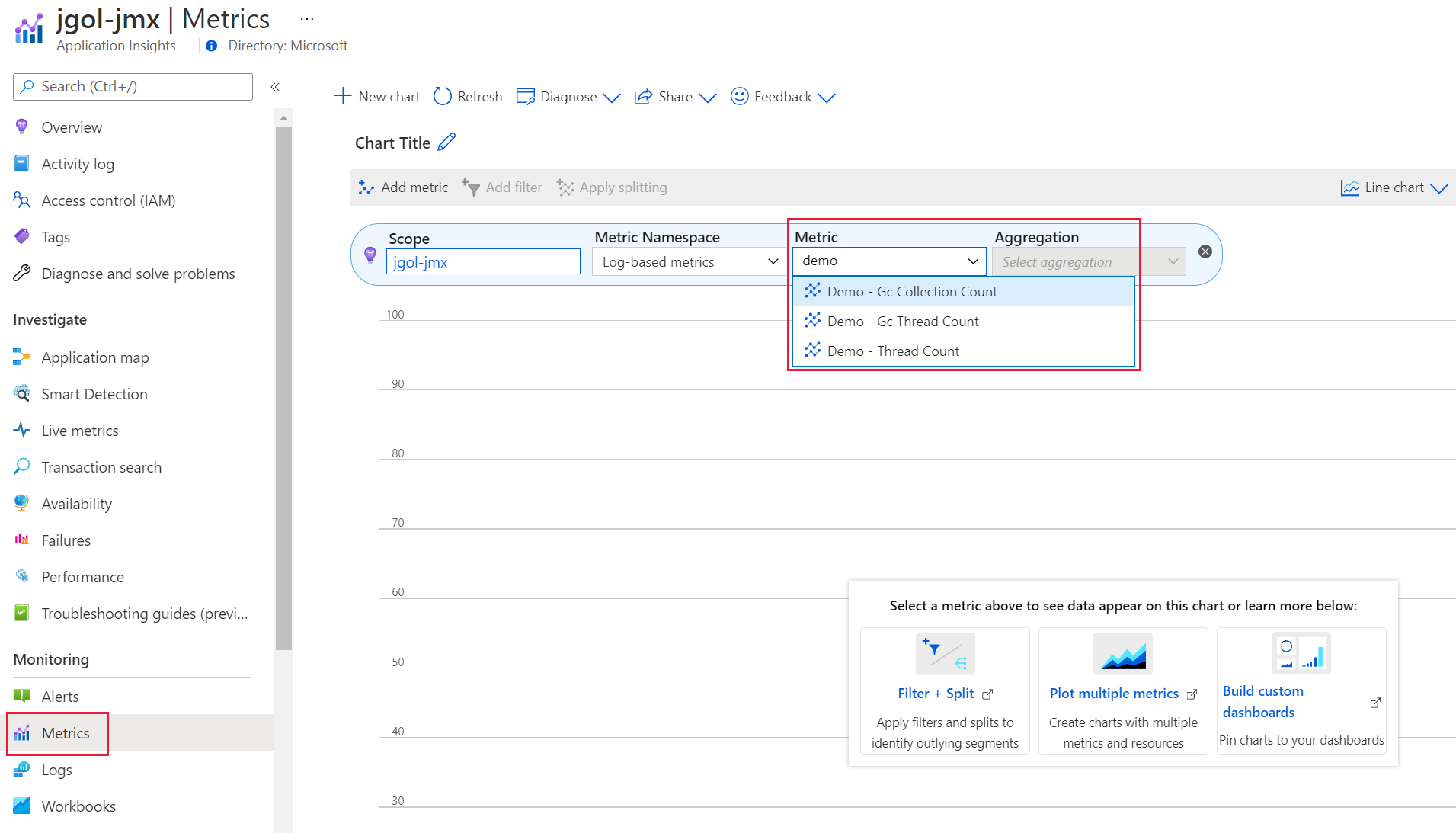Open the Filter + Split link

coord(936,694)
